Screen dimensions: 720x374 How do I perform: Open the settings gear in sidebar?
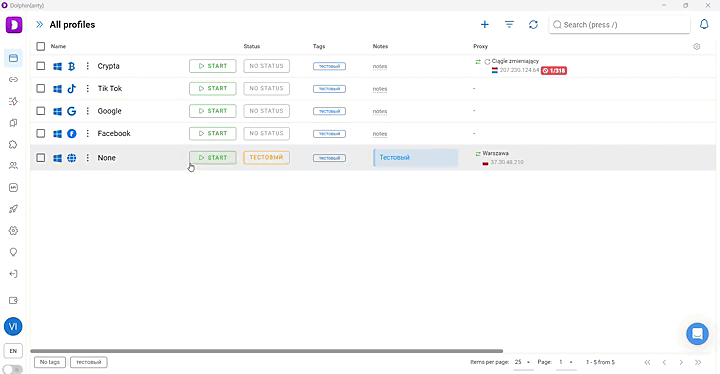(x=13, y=231)
